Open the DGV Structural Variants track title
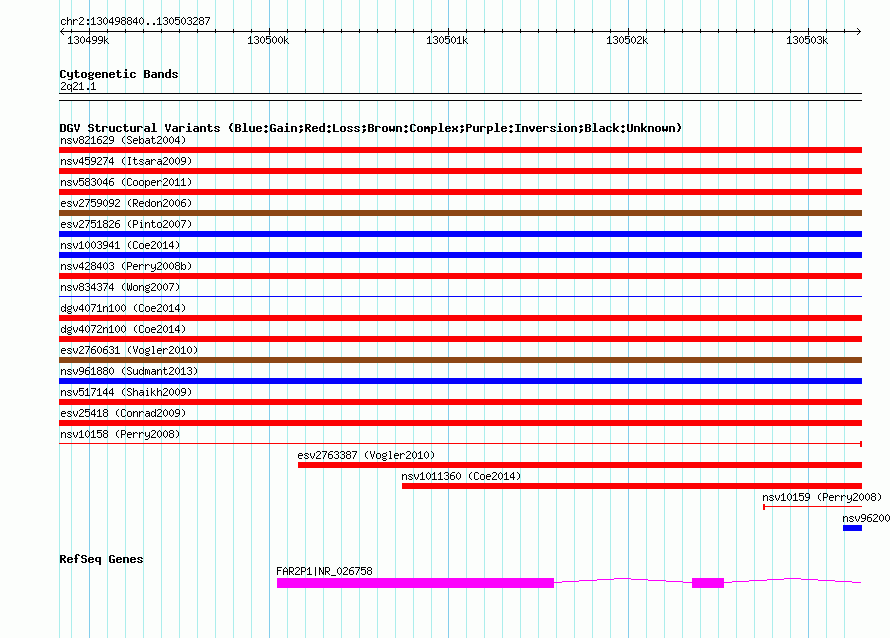Image resolution: width=890 pixels, height=638 pixels. 371,128
